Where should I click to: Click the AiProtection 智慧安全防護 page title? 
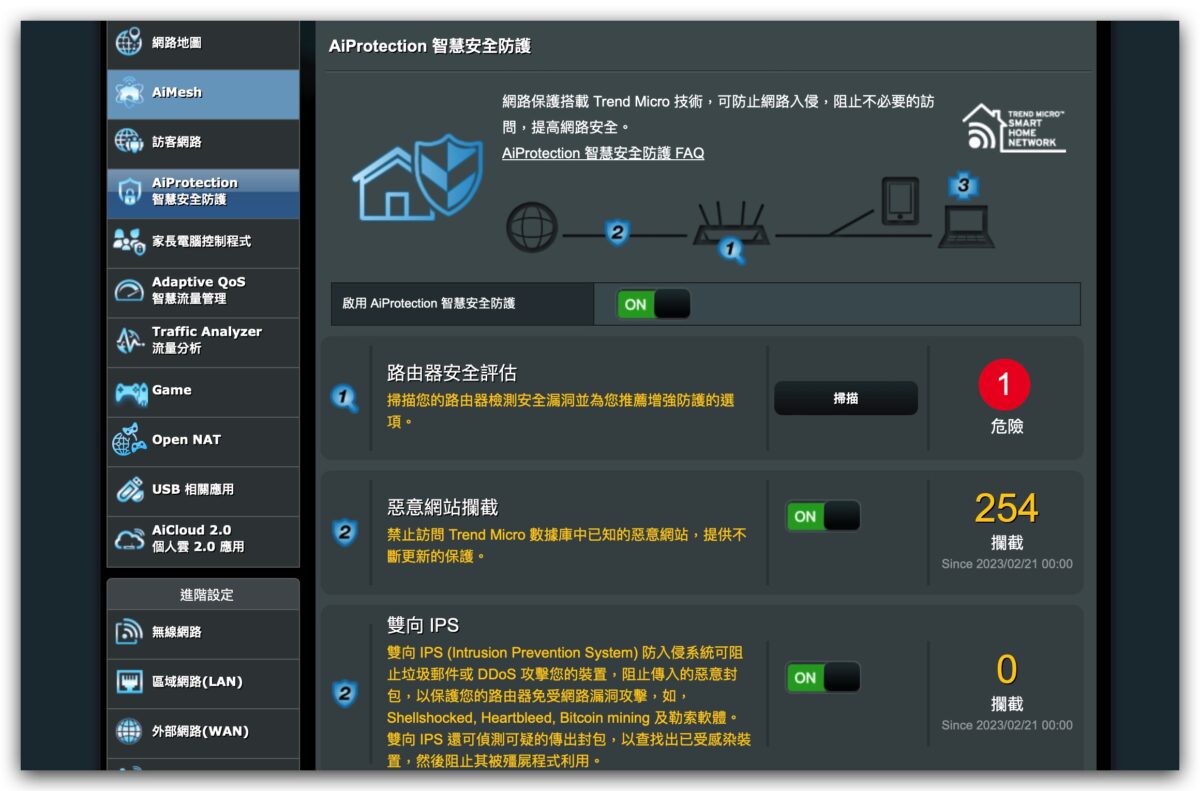pos(430,46)
